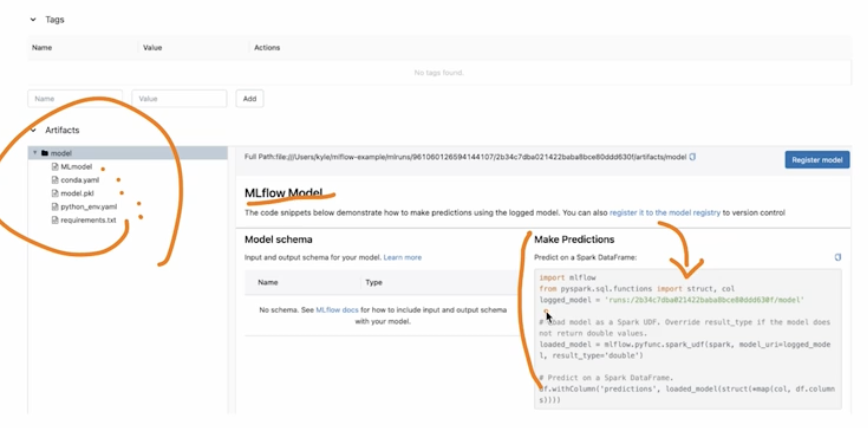
Task: Open the python_env.yaml file
Action: tap(89, 207)
